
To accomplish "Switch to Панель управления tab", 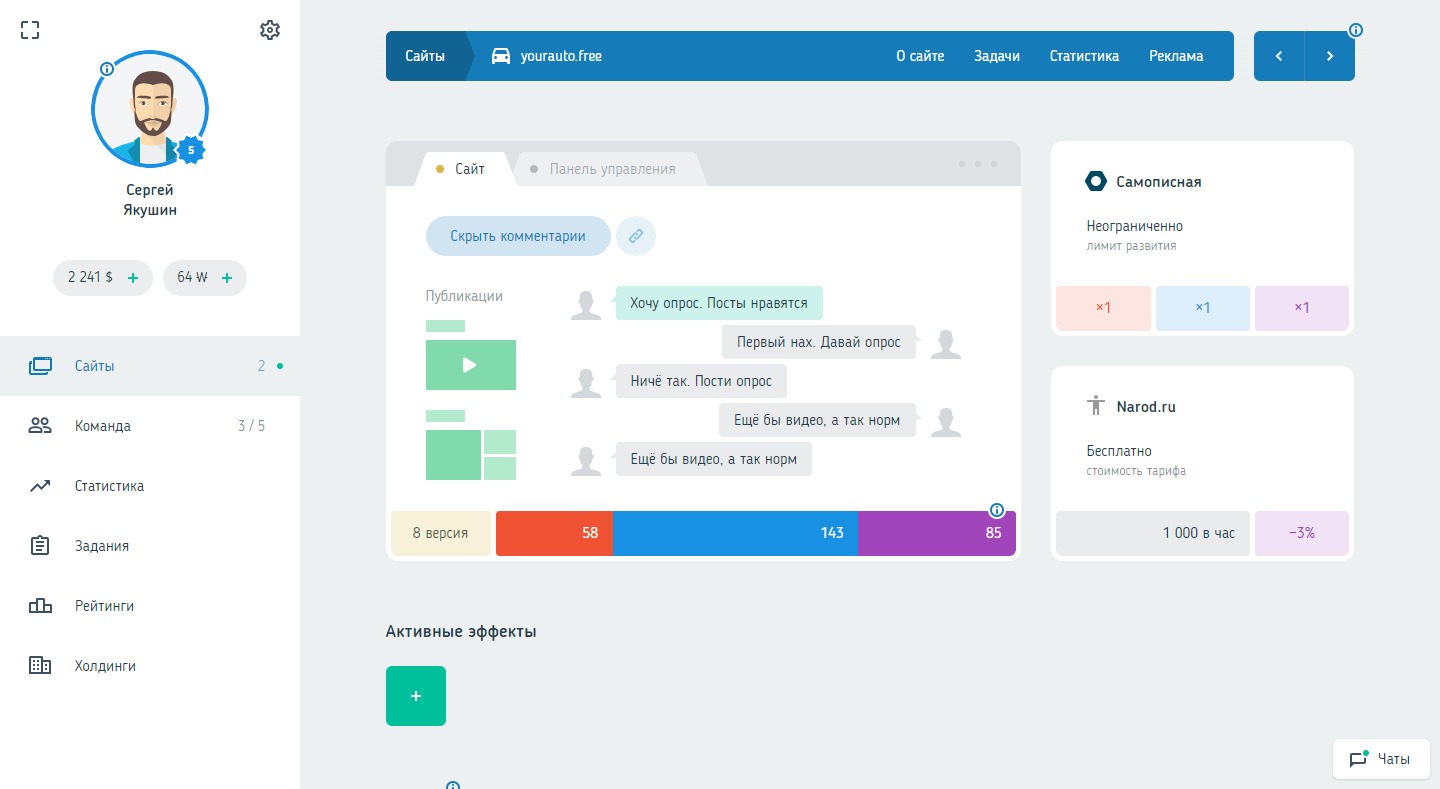I will (x=611, y=169).
